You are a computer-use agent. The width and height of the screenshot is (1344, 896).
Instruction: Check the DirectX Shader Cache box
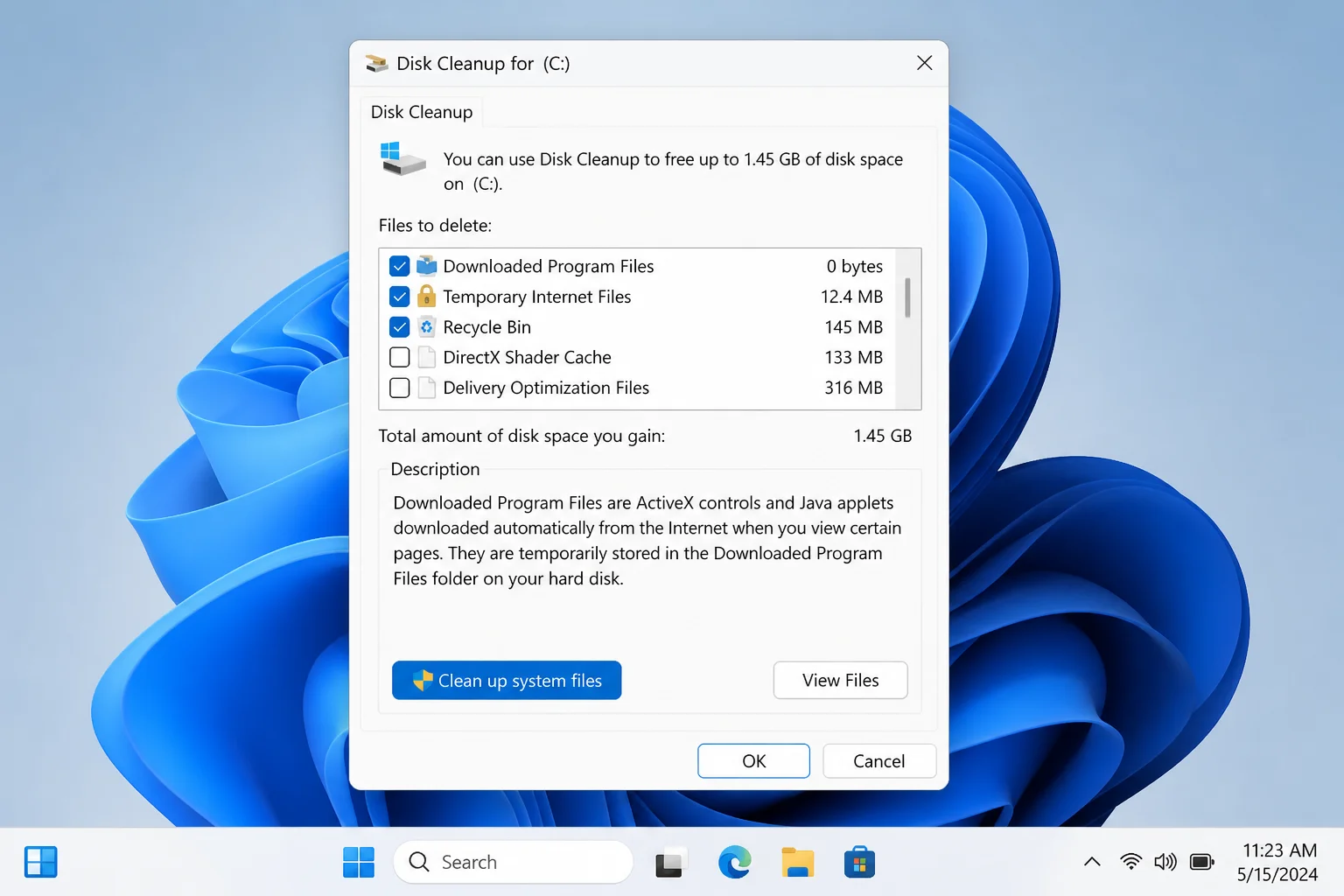[399, 357]
